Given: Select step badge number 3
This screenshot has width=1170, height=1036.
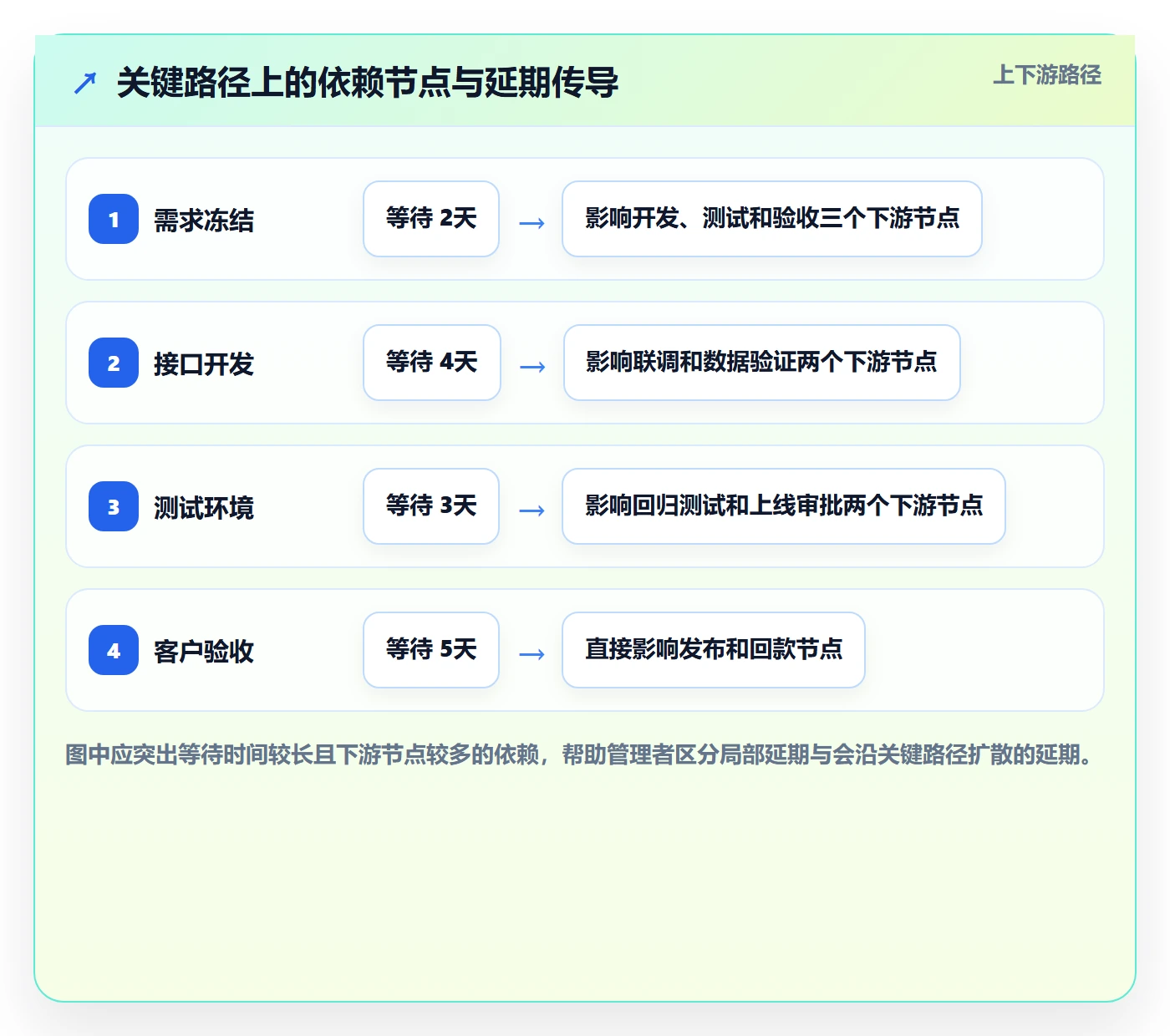Looking at the screenshot, I should (114, 506).
